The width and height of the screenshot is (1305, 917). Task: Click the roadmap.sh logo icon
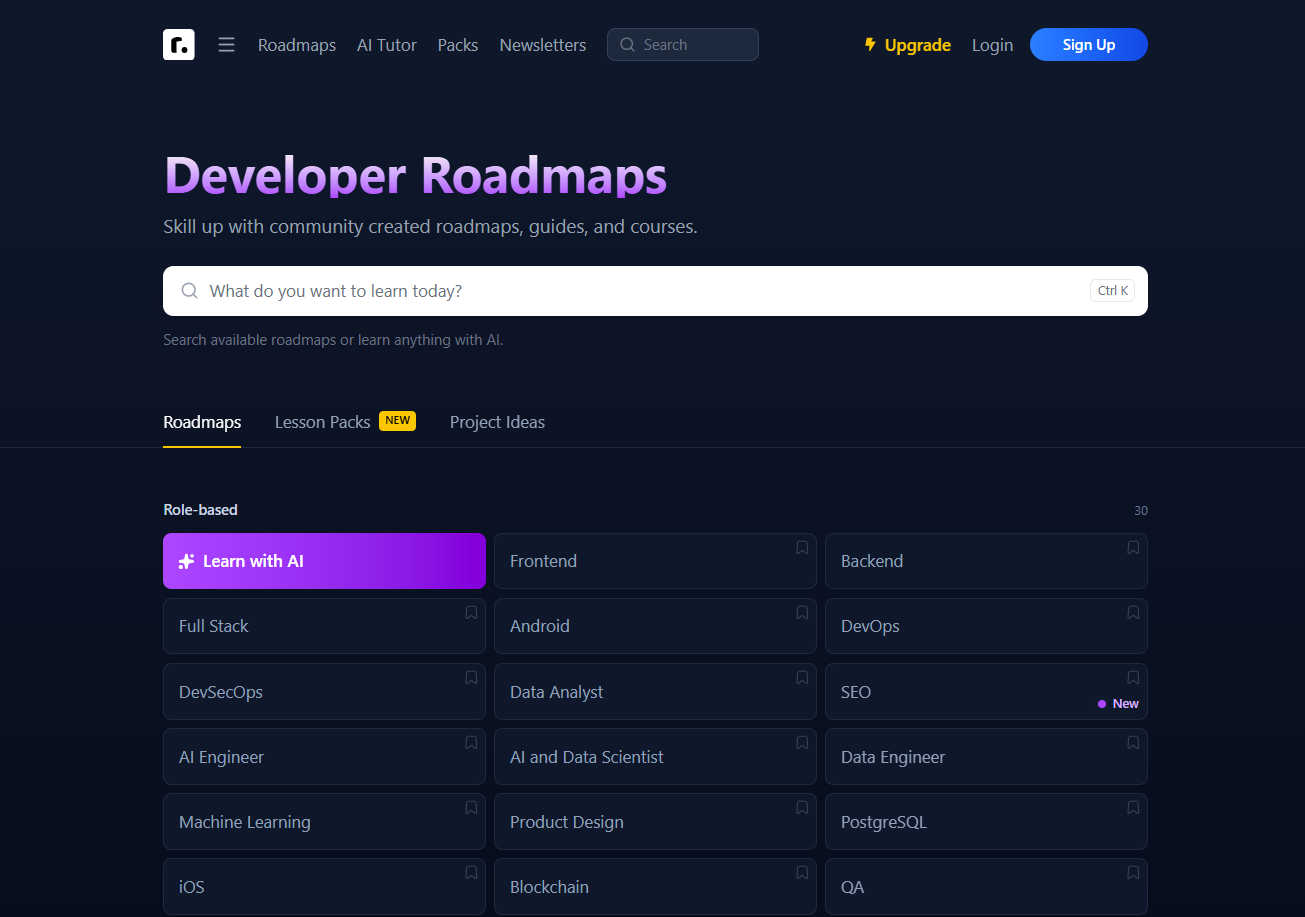pyautogui.click(x=179, y=45)
